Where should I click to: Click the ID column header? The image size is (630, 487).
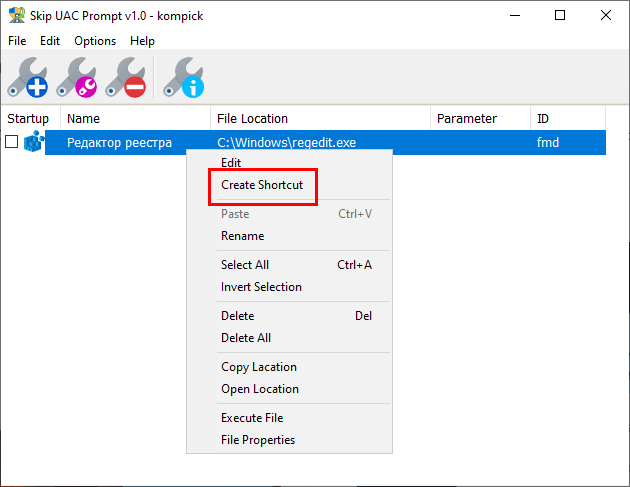click(x=568, y=119)
